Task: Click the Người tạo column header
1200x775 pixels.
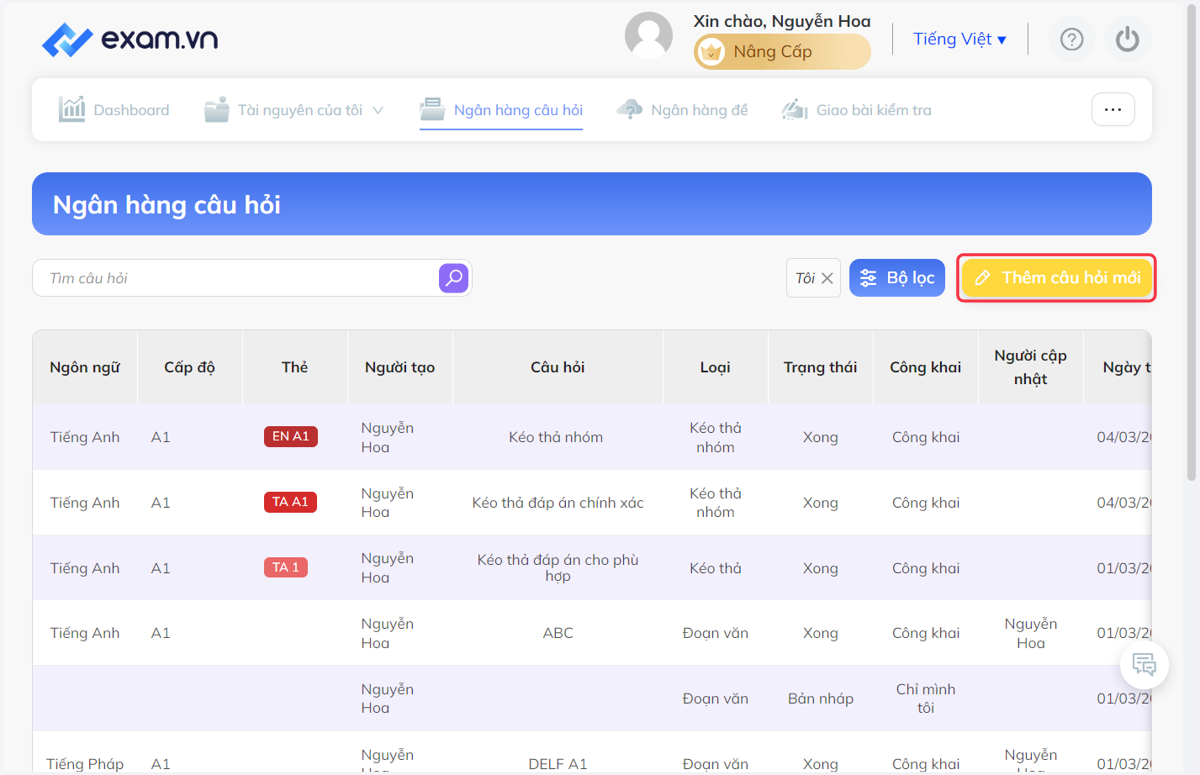Action: (400, 367)
